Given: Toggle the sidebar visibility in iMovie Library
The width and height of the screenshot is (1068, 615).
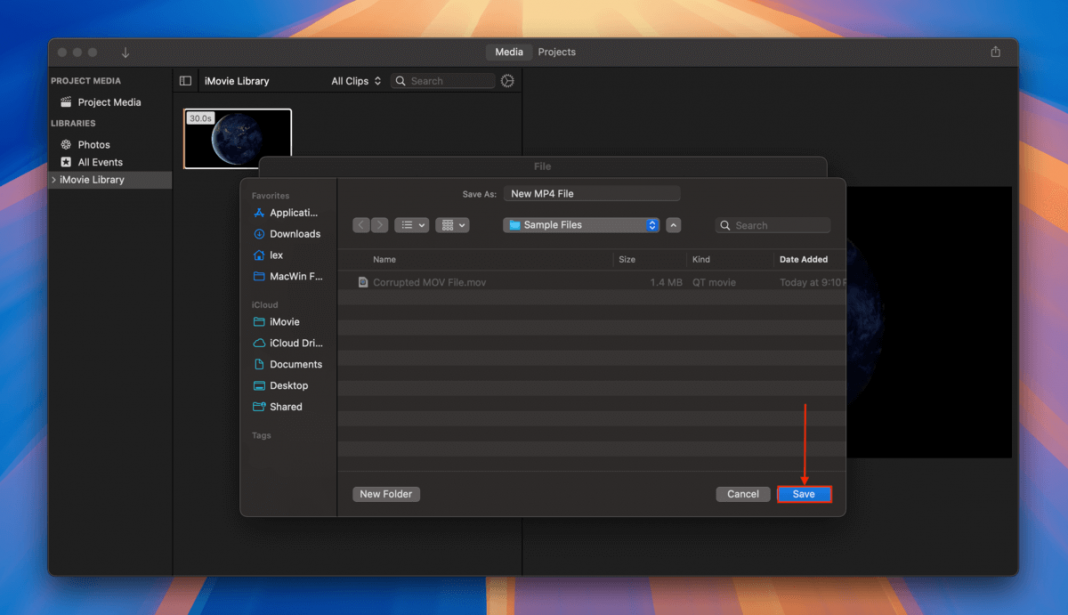Looking at the screenshot, I should coord(186,81).
